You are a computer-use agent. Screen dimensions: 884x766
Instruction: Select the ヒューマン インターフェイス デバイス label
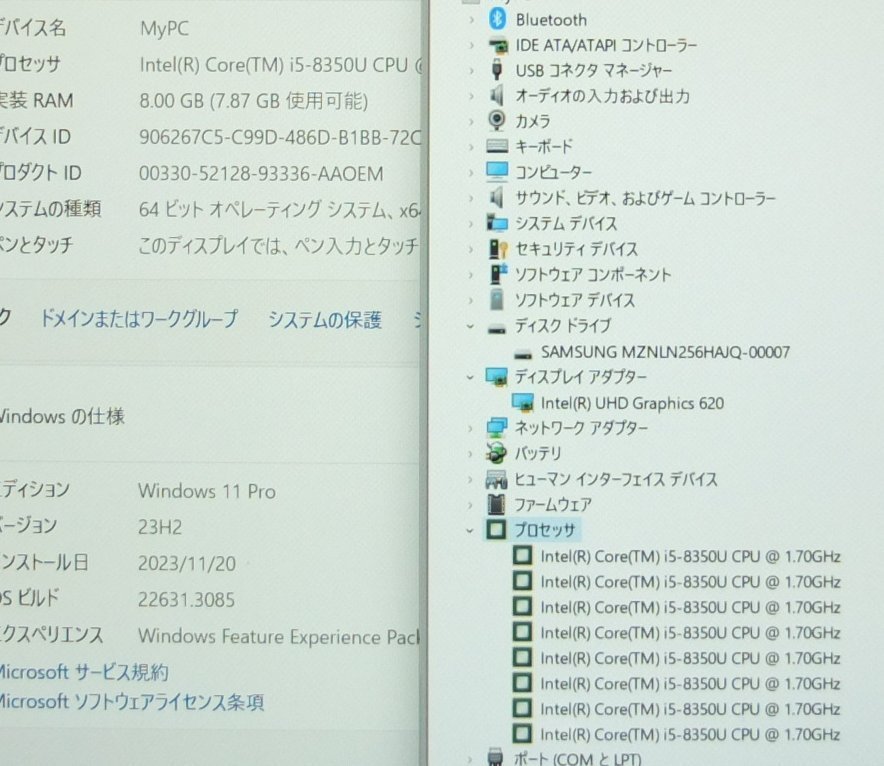click(x=616, y=479)
